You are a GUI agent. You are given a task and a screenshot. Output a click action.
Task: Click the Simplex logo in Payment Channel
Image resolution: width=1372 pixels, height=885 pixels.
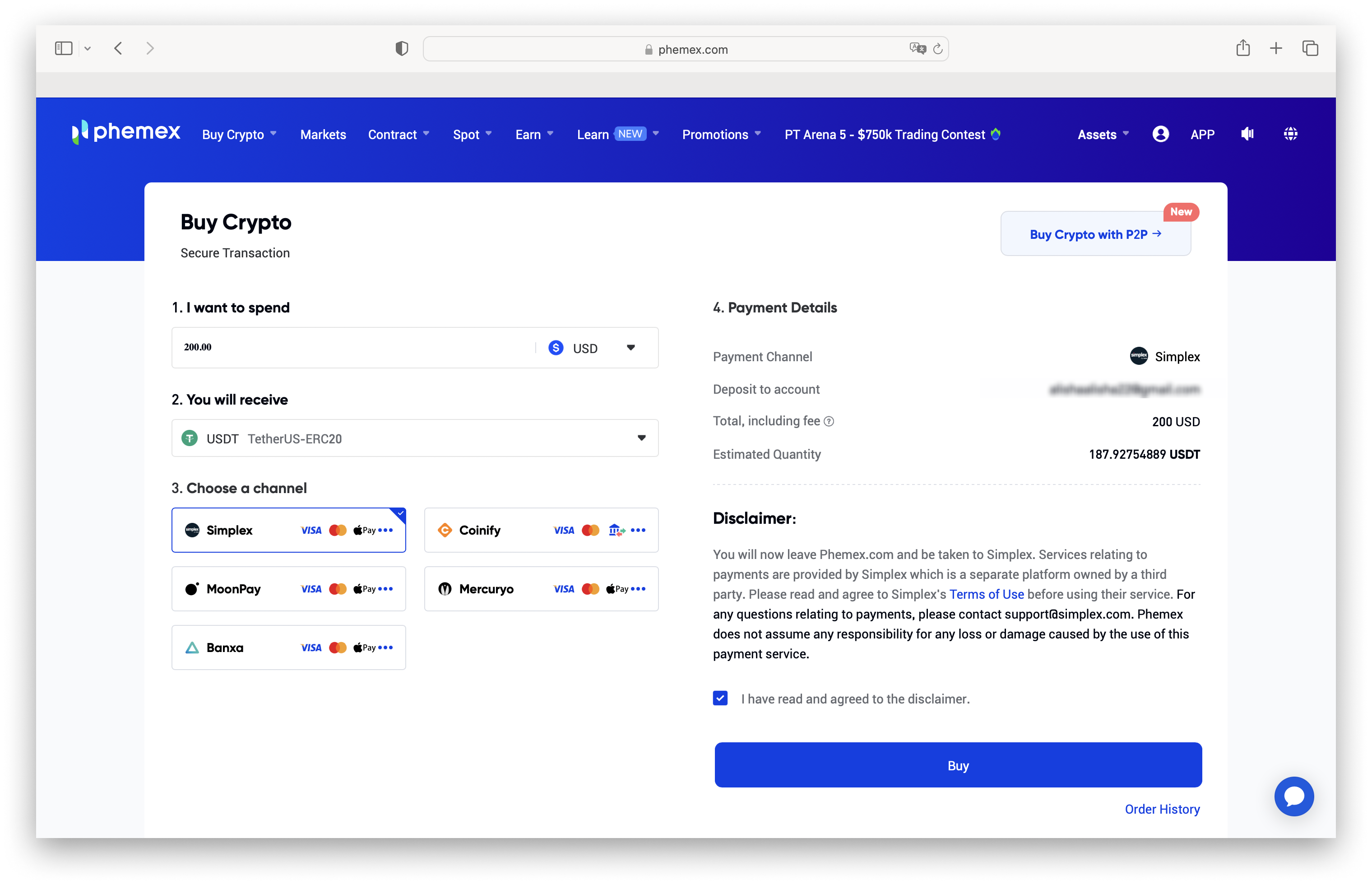[1138, 356]
